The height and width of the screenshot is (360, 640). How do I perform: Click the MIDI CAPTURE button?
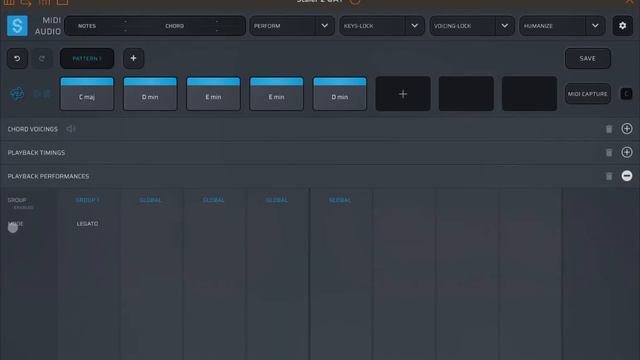[588, 94]
